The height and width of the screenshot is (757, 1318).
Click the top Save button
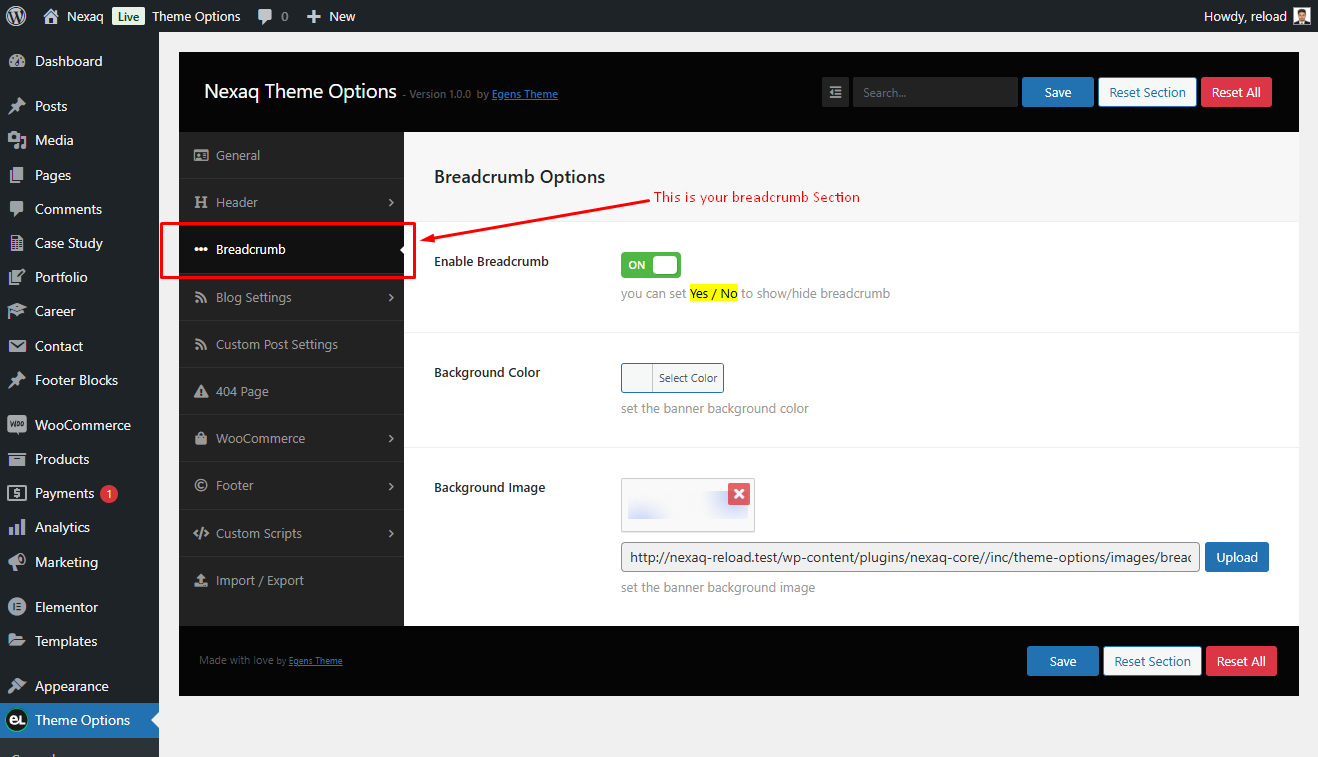[x=1058, y=92]
